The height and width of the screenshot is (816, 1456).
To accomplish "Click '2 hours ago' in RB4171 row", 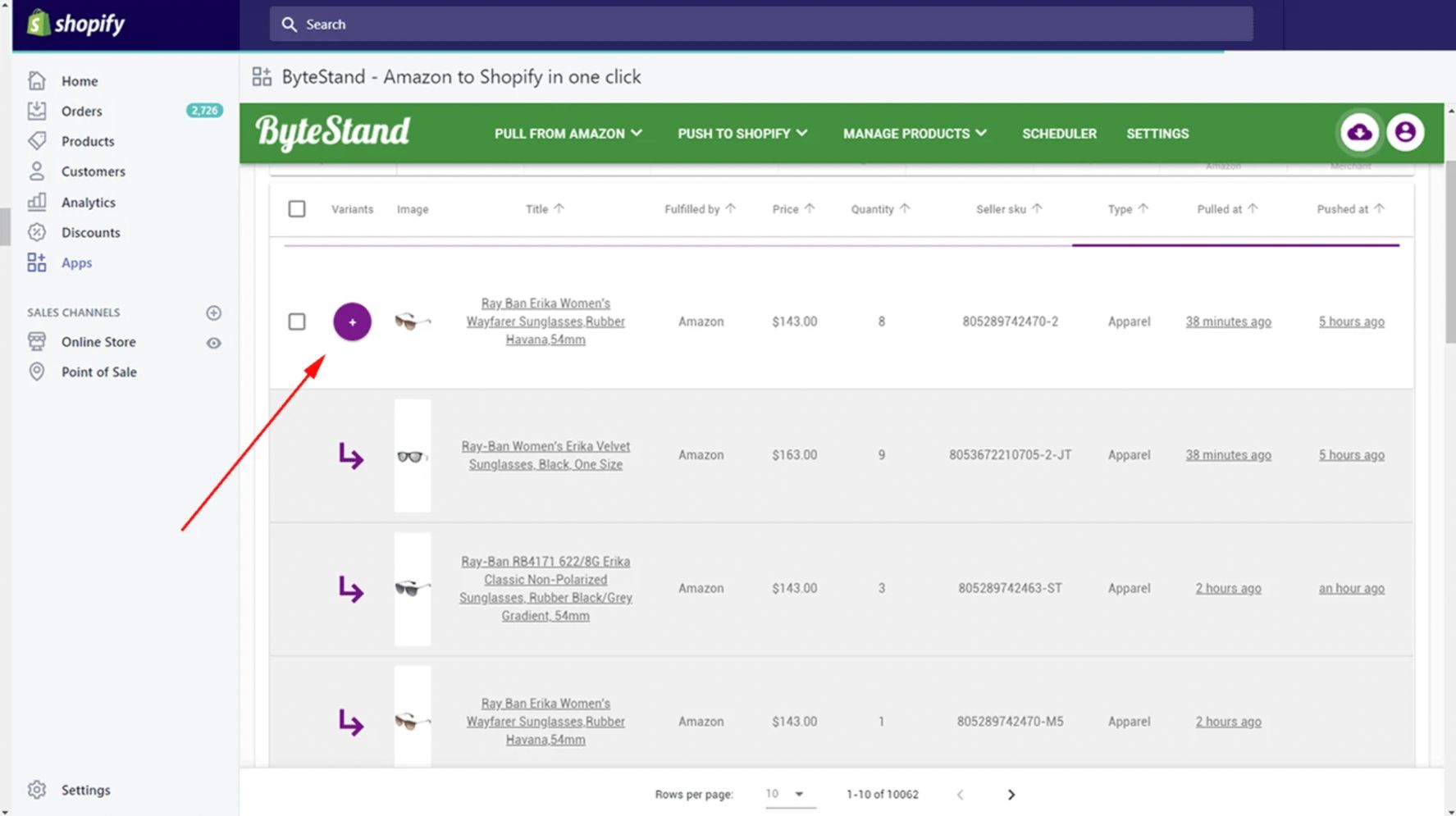I will pyautogui.click(x=1228, y=589).
